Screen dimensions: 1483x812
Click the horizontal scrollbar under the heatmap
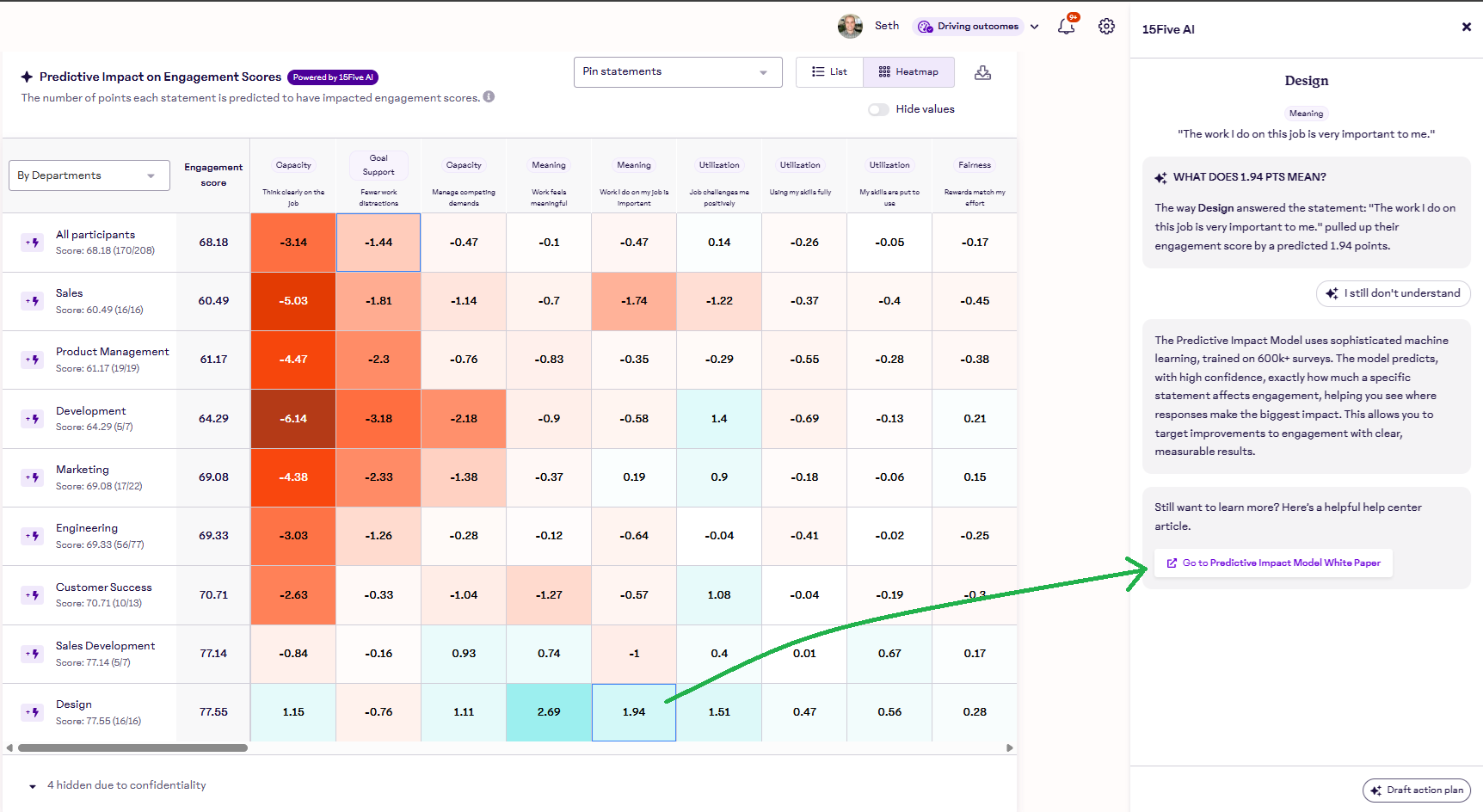pos(132,748)
